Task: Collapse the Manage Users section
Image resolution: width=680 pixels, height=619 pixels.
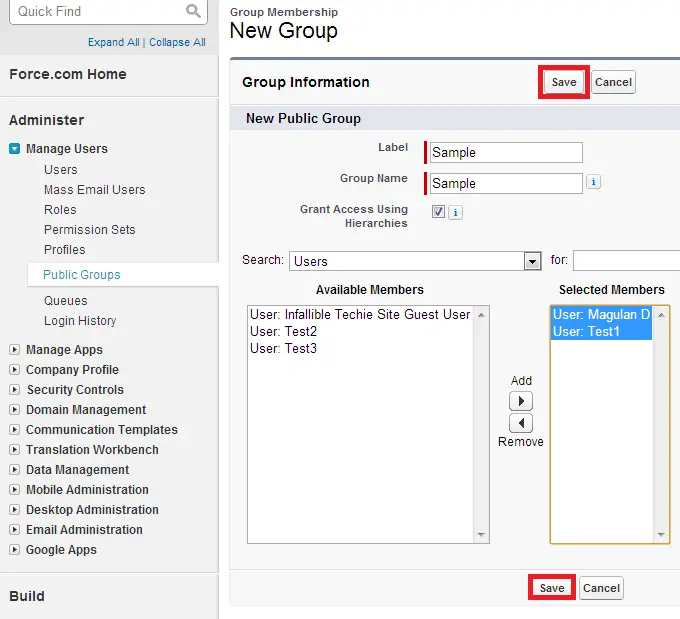Action: point(14,149)
